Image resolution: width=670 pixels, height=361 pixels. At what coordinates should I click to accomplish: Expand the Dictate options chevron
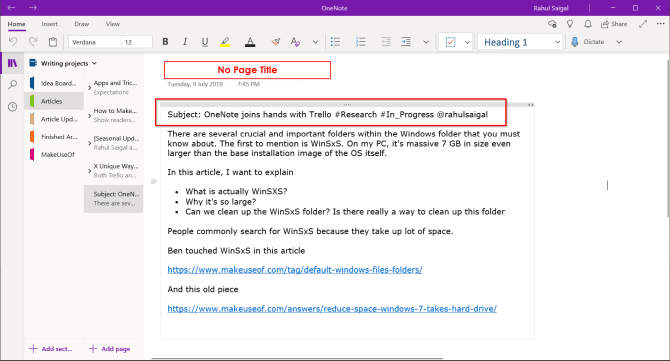click(x=619, y=42)
